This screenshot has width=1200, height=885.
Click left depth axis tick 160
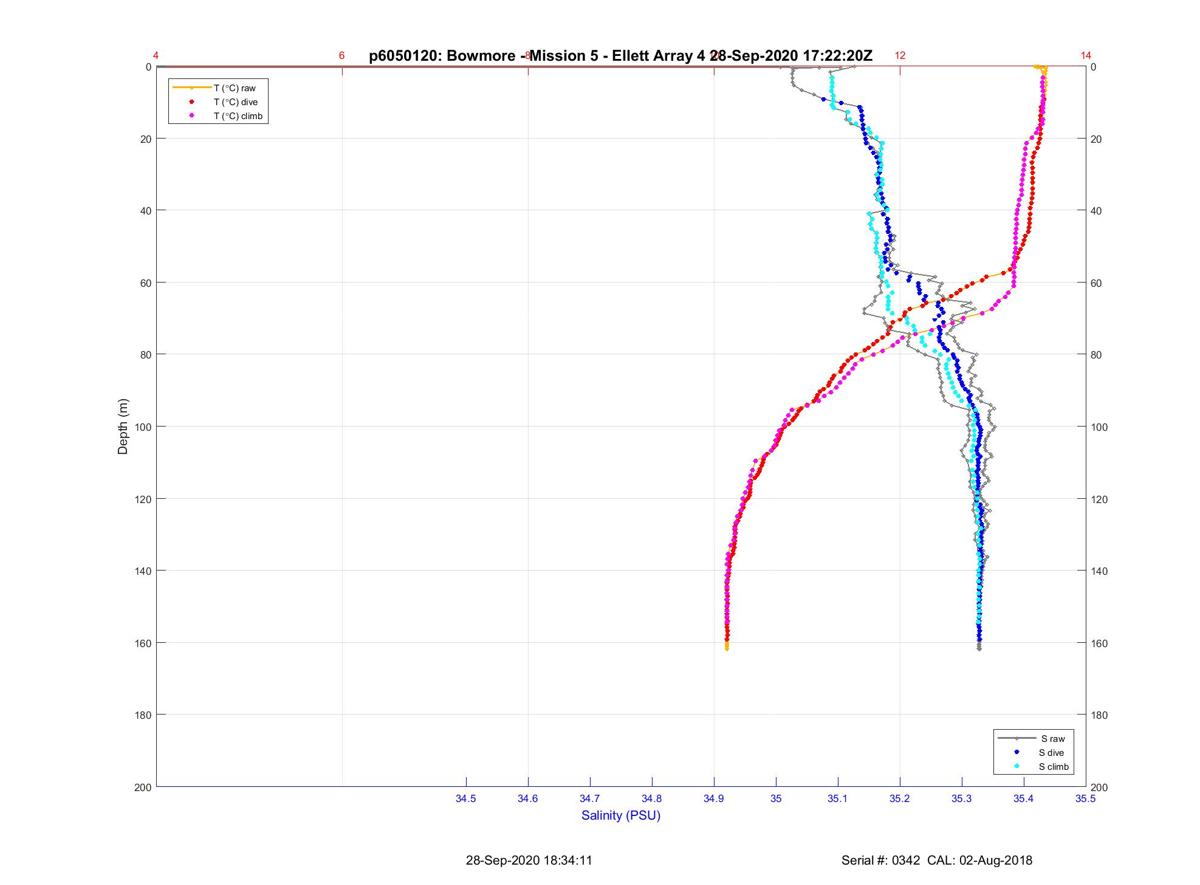pos(142,643)
